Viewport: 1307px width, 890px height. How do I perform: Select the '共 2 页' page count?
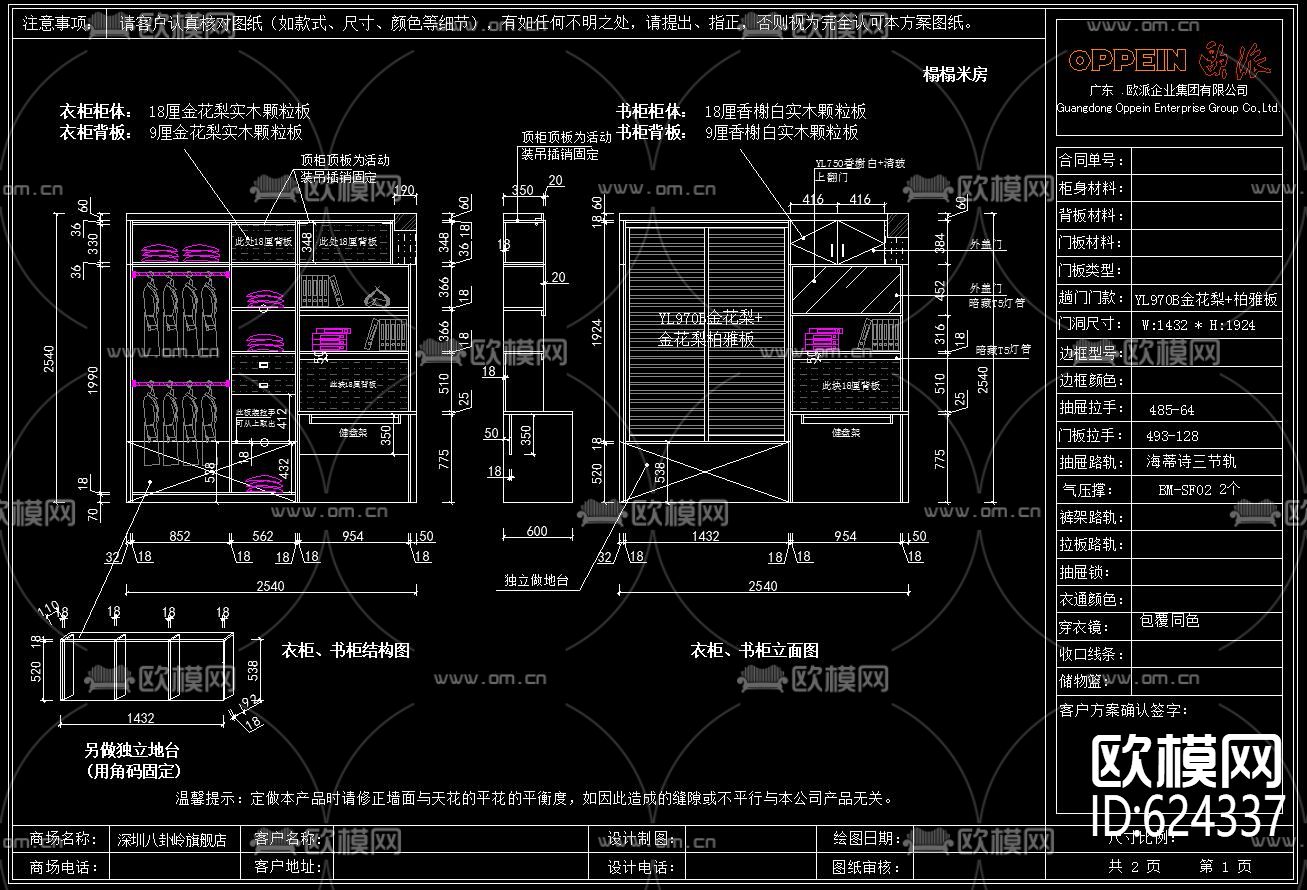(1135, 866)
